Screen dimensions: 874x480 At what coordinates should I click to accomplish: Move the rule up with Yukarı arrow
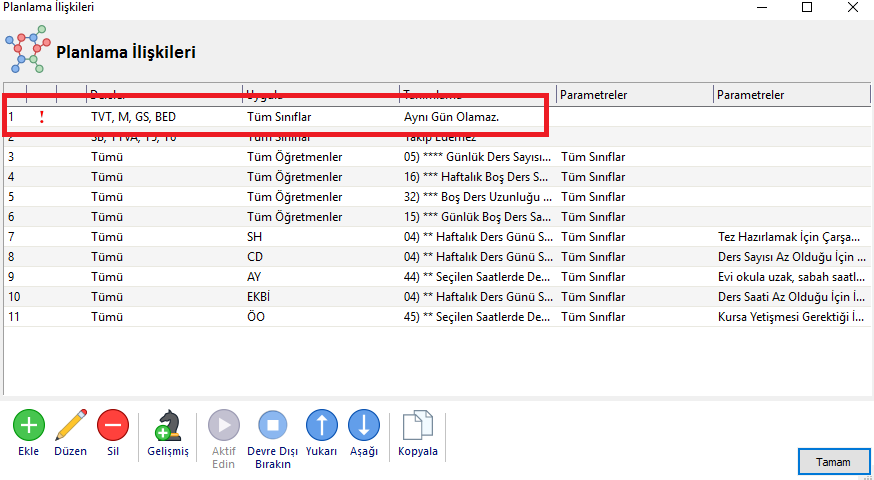(x=321, y=426)
